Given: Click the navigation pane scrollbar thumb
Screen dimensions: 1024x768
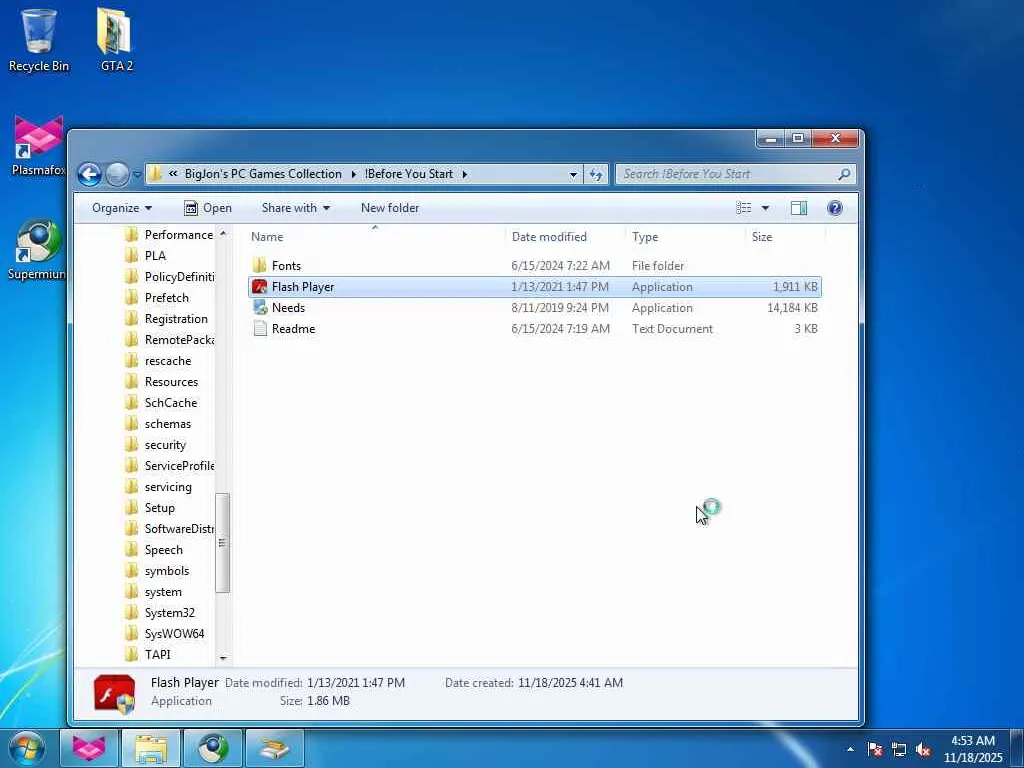Looking at the screenshot, I should tap(223, 542).
